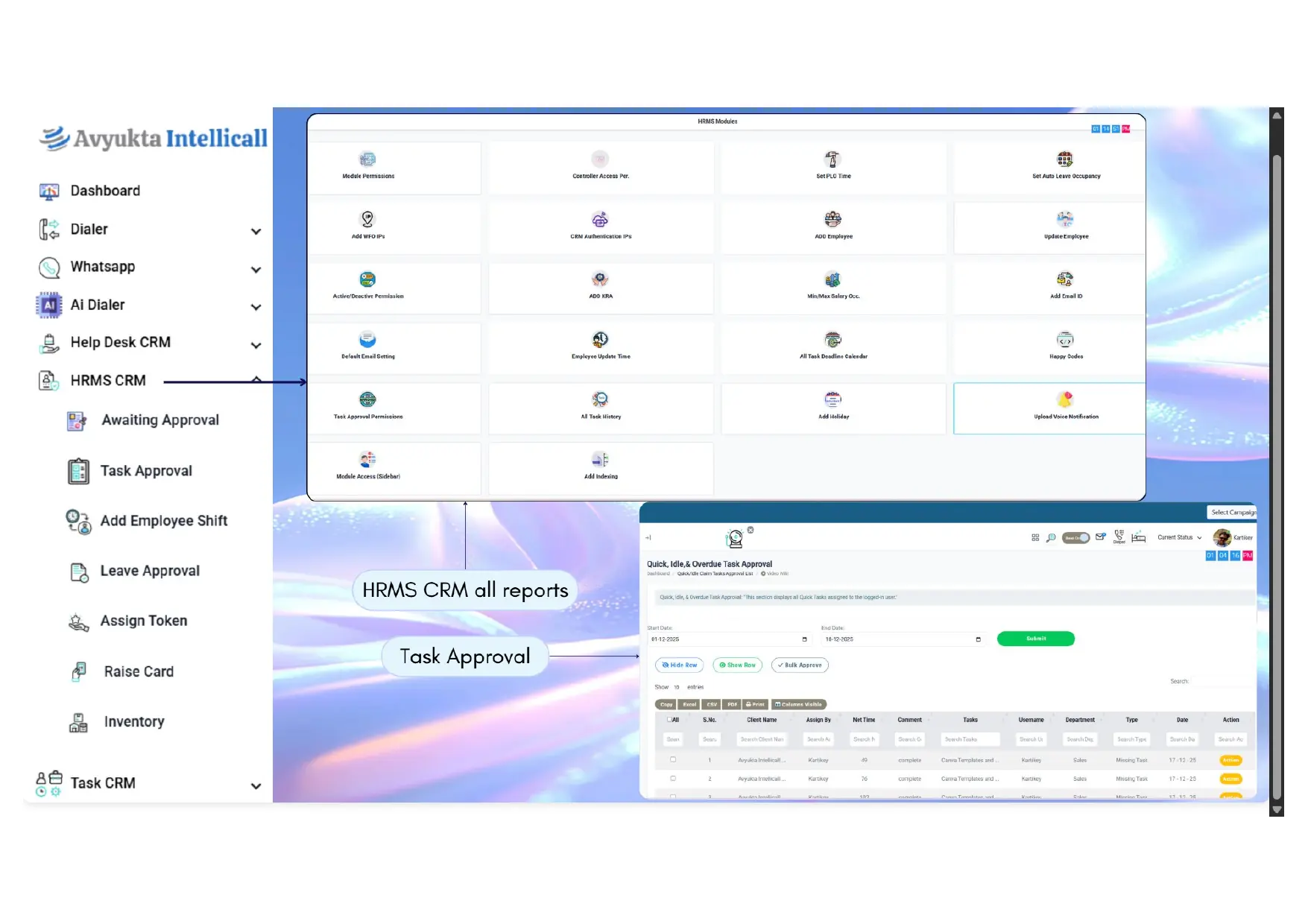Expand the Help Desk CRM chevron

(256, 346)
